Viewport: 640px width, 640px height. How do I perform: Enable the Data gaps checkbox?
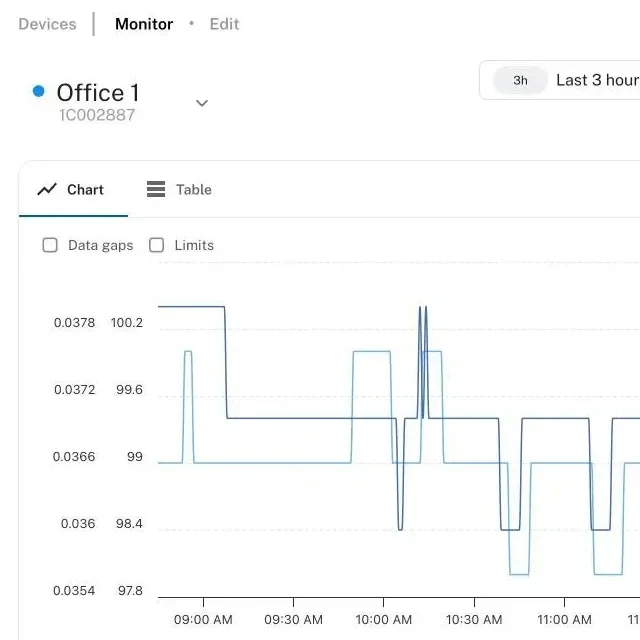pyautogui.click(x=50, y=245)
